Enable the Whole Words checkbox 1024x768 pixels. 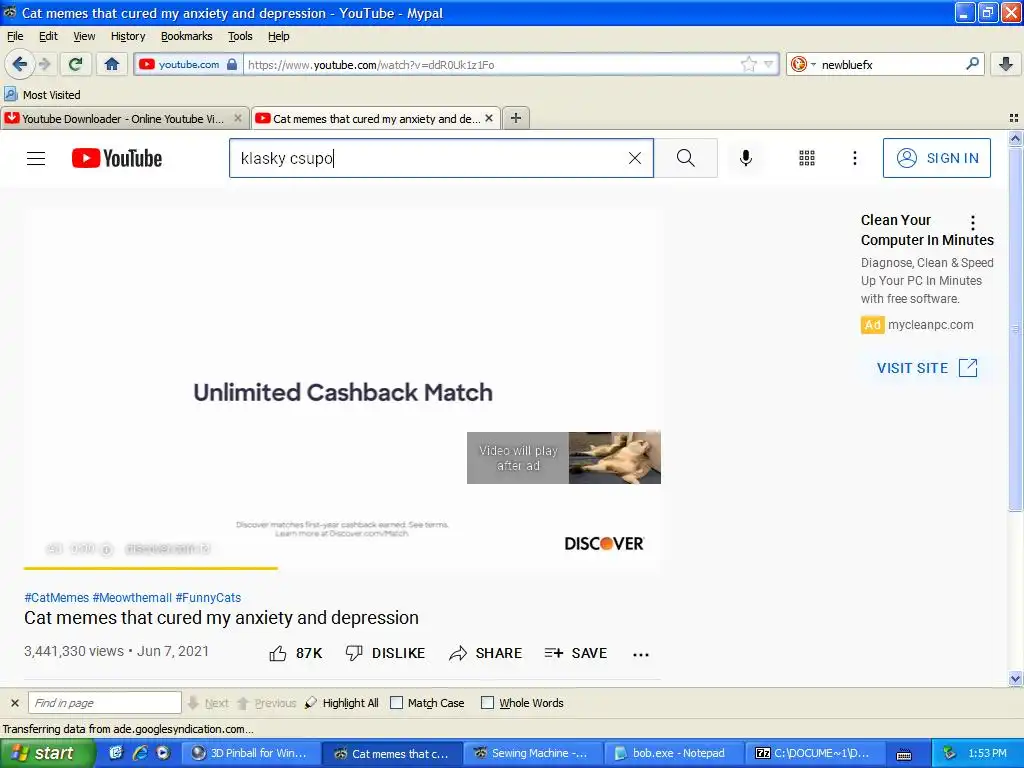coord(487,703)
